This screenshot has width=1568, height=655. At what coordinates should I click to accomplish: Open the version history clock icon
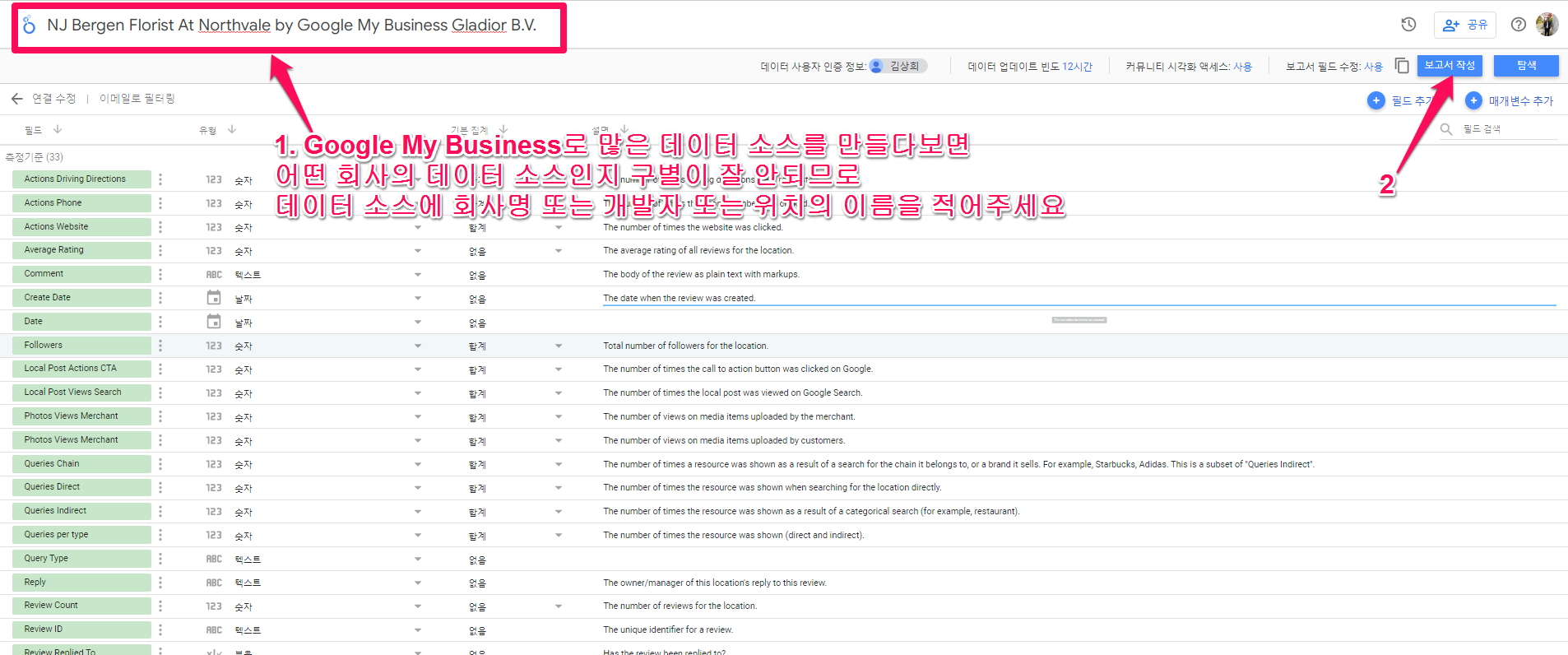pyautogui.click(x=1408, y=25)
